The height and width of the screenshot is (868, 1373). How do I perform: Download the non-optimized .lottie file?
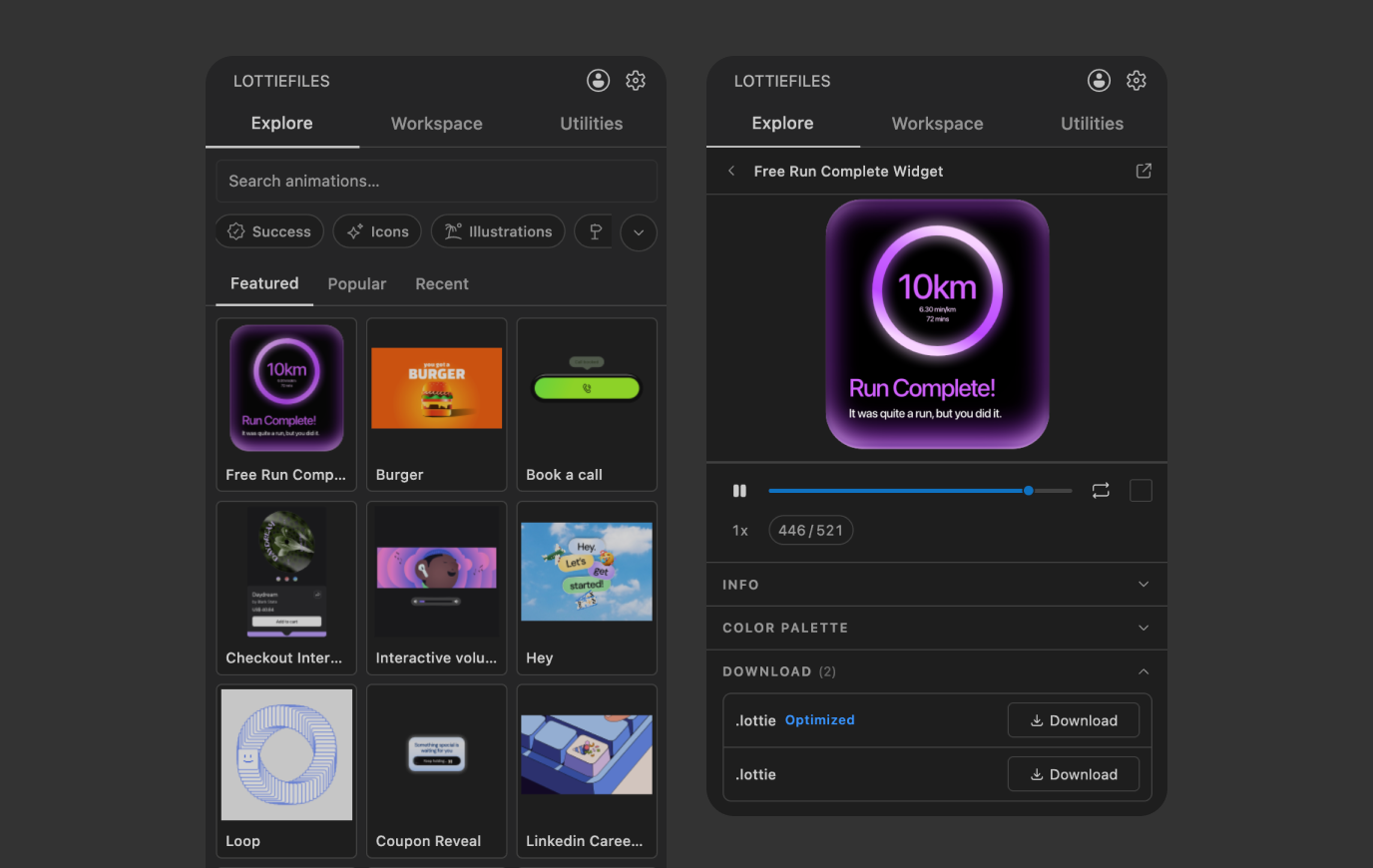click(x=1073, y=774)
